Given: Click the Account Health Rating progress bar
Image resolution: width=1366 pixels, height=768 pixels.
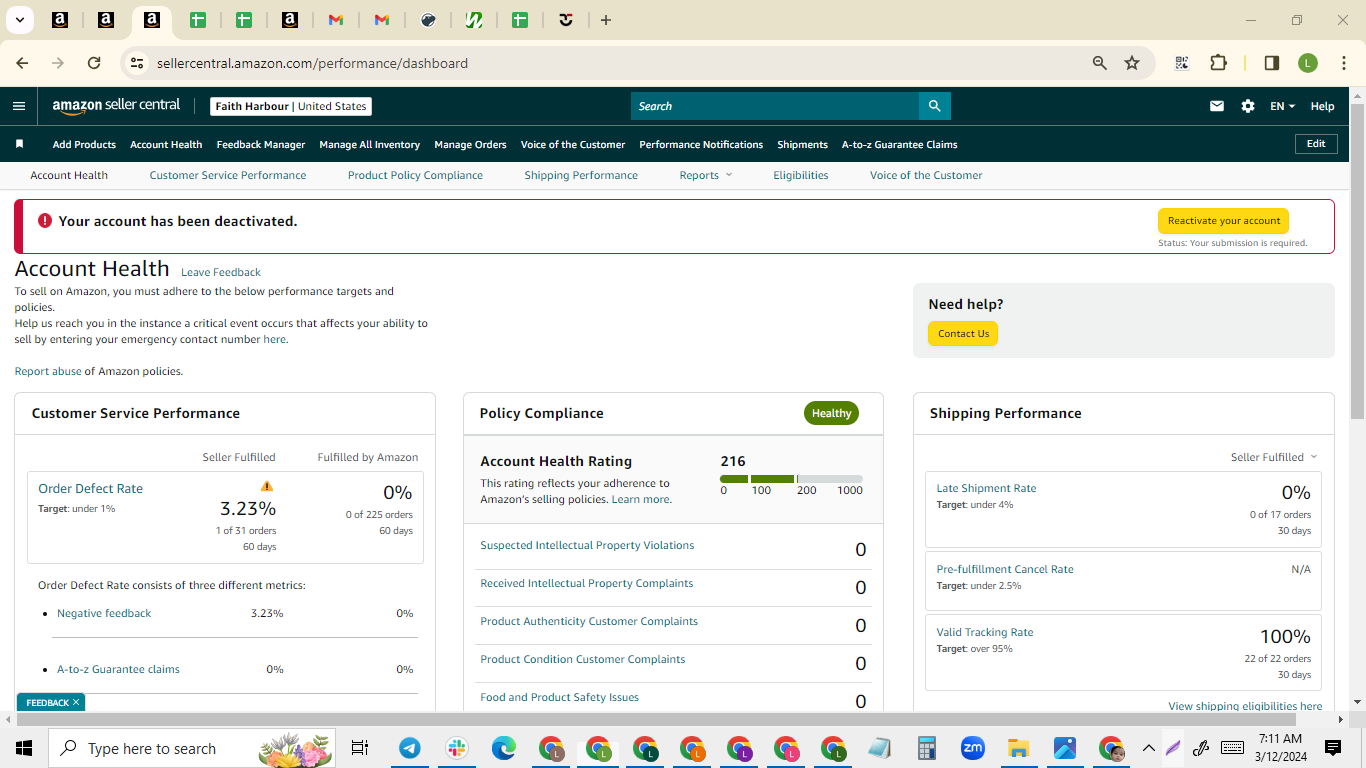Looking at the screenshot, I should coord(791,479).
